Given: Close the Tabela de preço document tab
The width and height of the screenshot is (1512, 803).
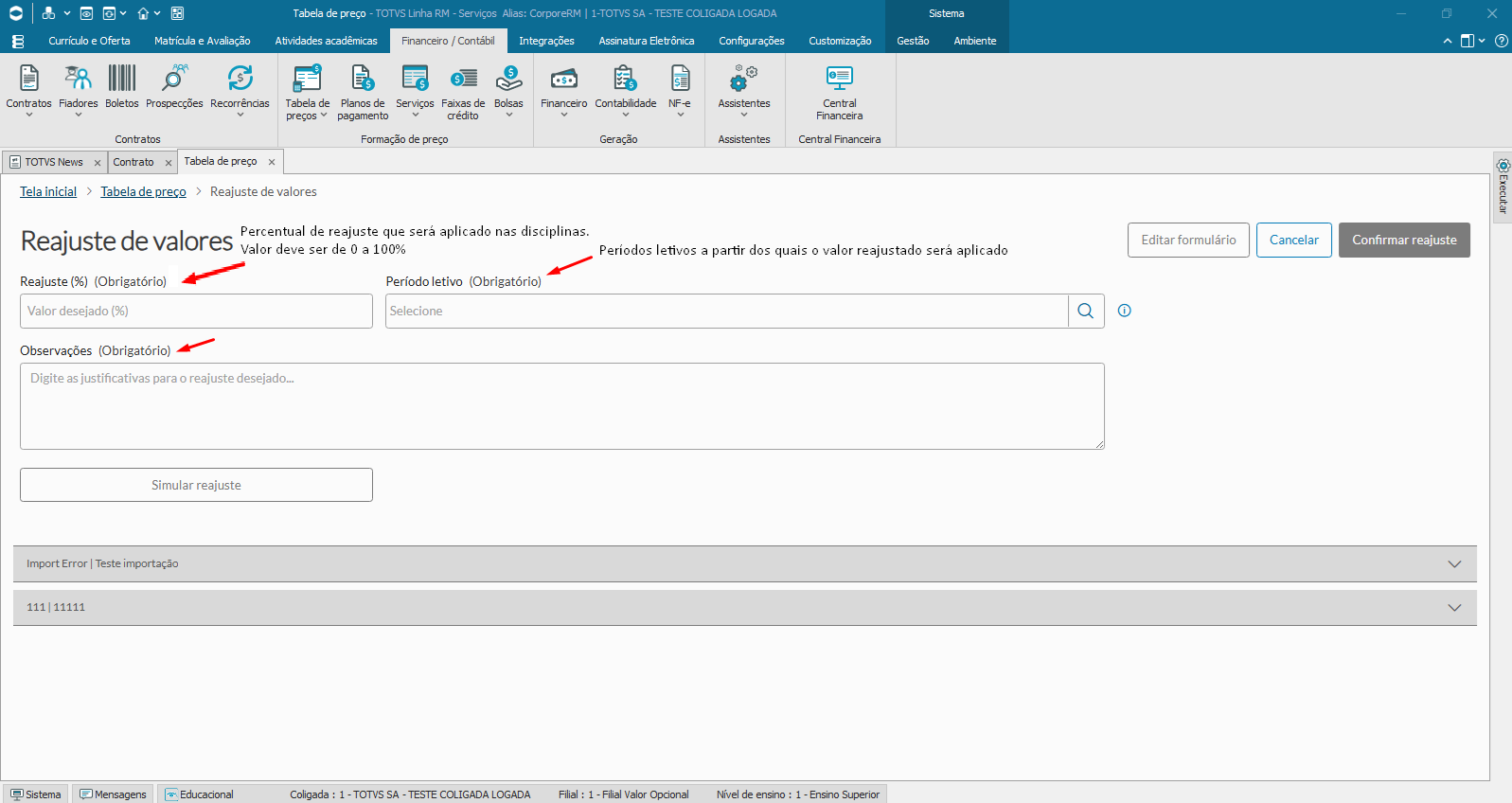Looking at the screenshot, I should coord(272,162).
